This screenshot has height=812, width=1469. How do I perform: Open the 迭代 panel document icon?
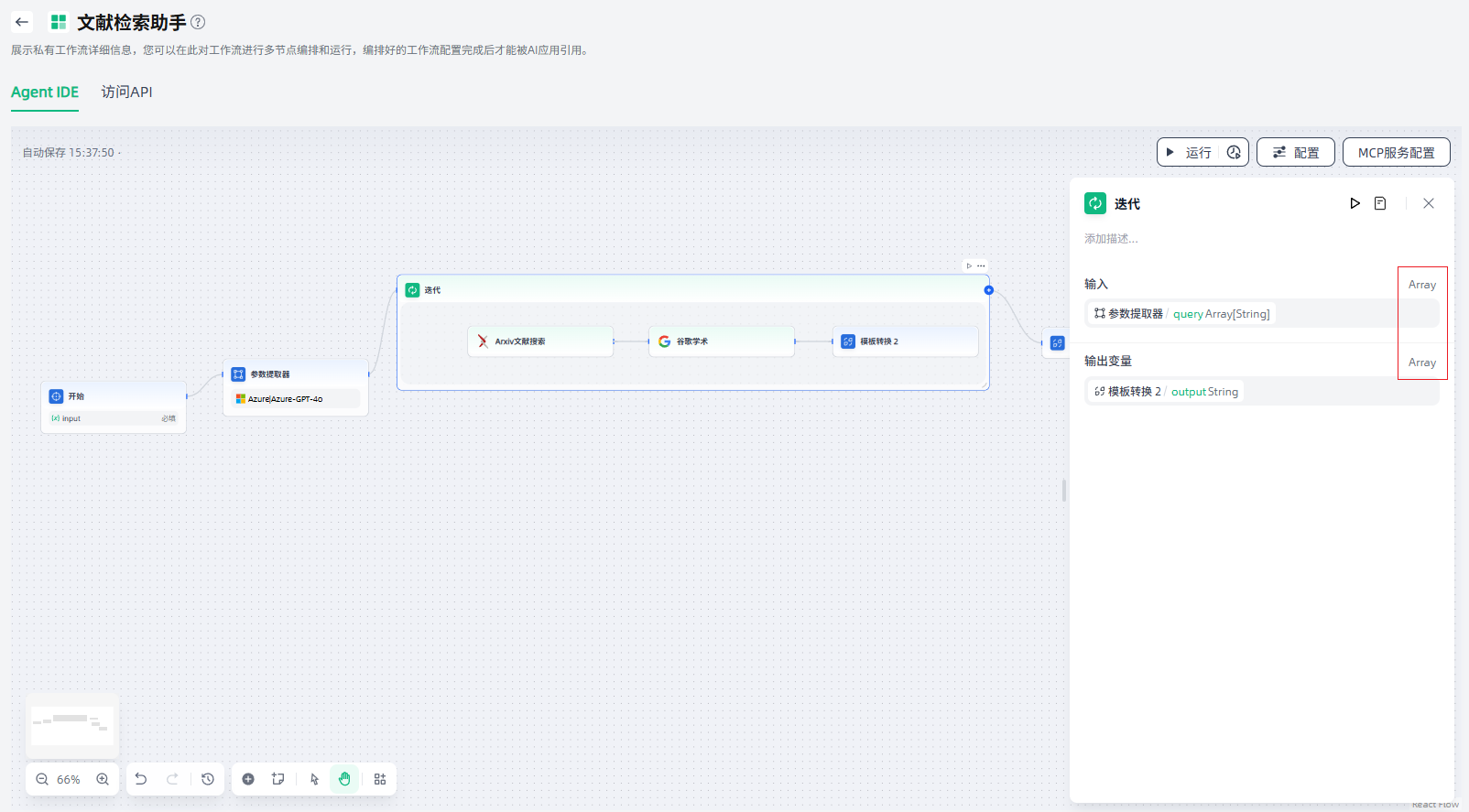[1380, 203]
